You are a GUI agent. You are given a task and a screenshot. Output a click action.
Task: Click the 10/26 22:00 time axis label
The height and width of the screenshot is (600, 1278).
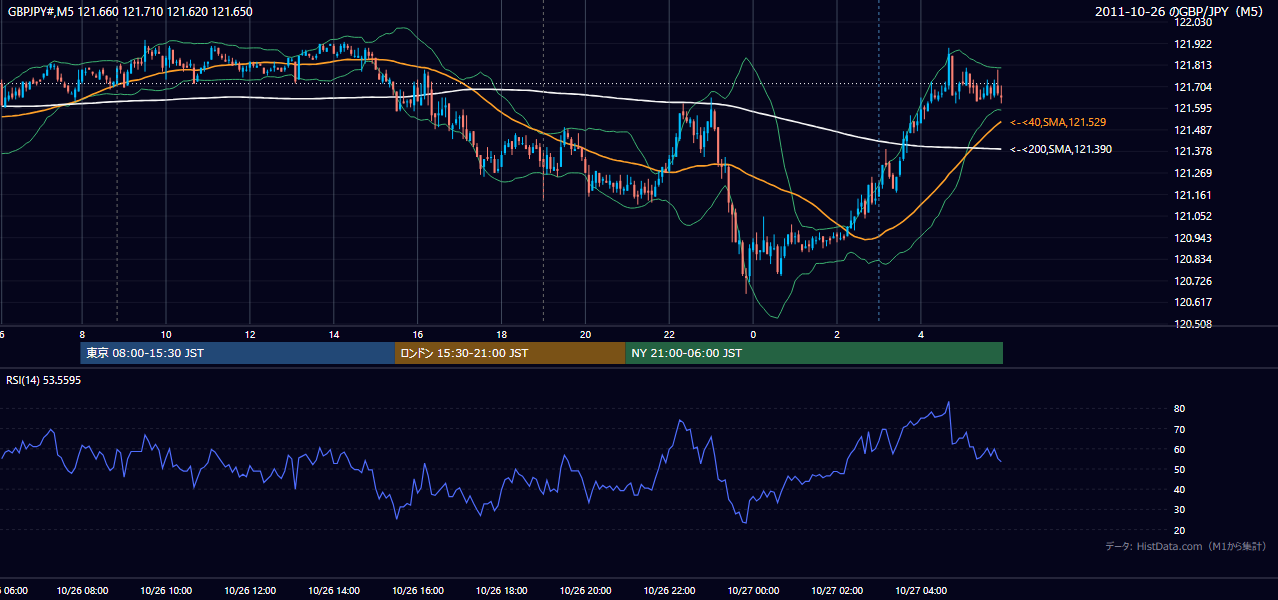[669, 591]
